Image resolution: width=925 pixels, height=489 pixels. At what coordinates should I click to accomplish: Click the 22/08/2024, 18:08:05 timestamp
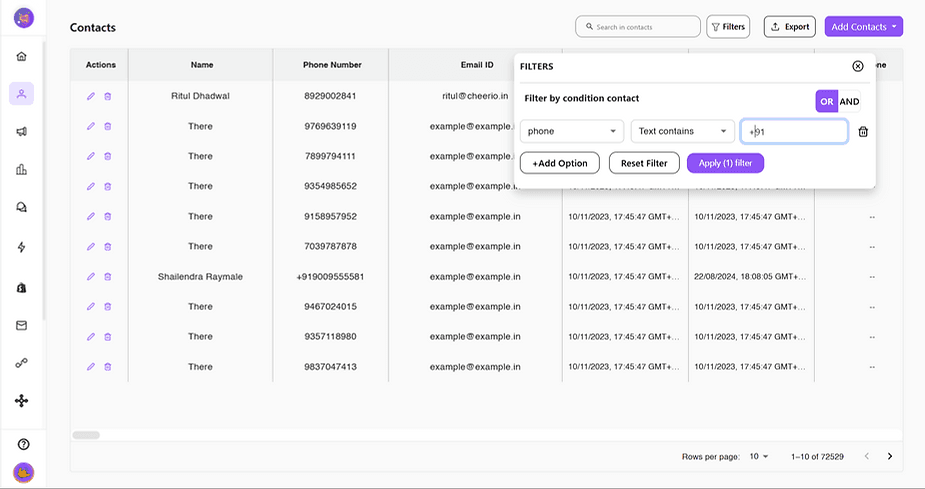tap(750, 277)
